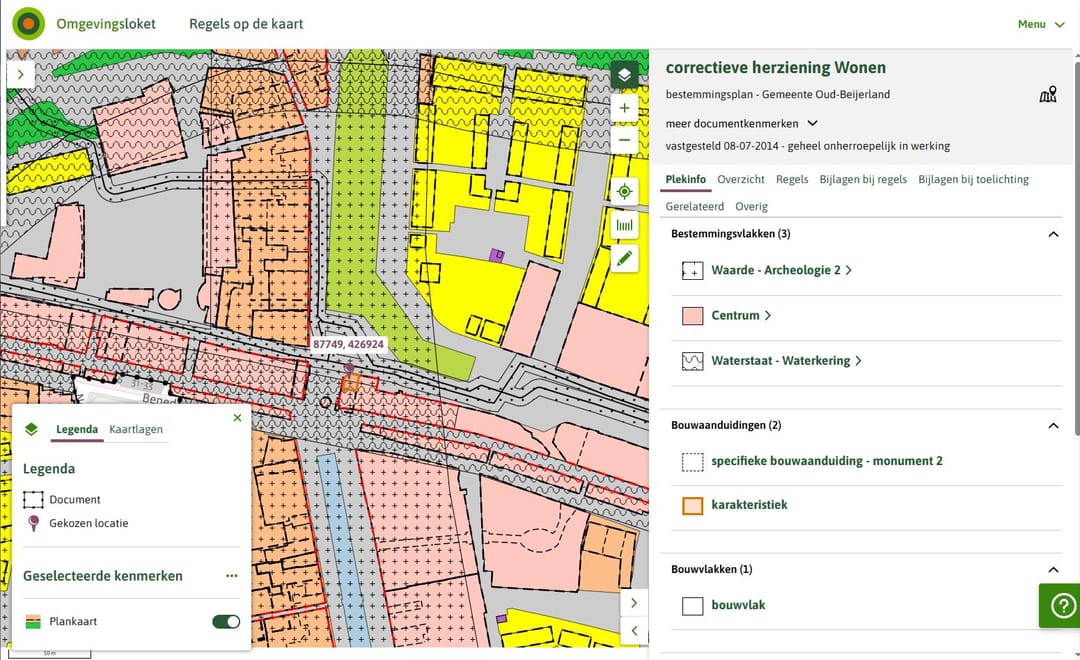
Task: Open the help question mark button
Action: click(x=1060, y=605)
